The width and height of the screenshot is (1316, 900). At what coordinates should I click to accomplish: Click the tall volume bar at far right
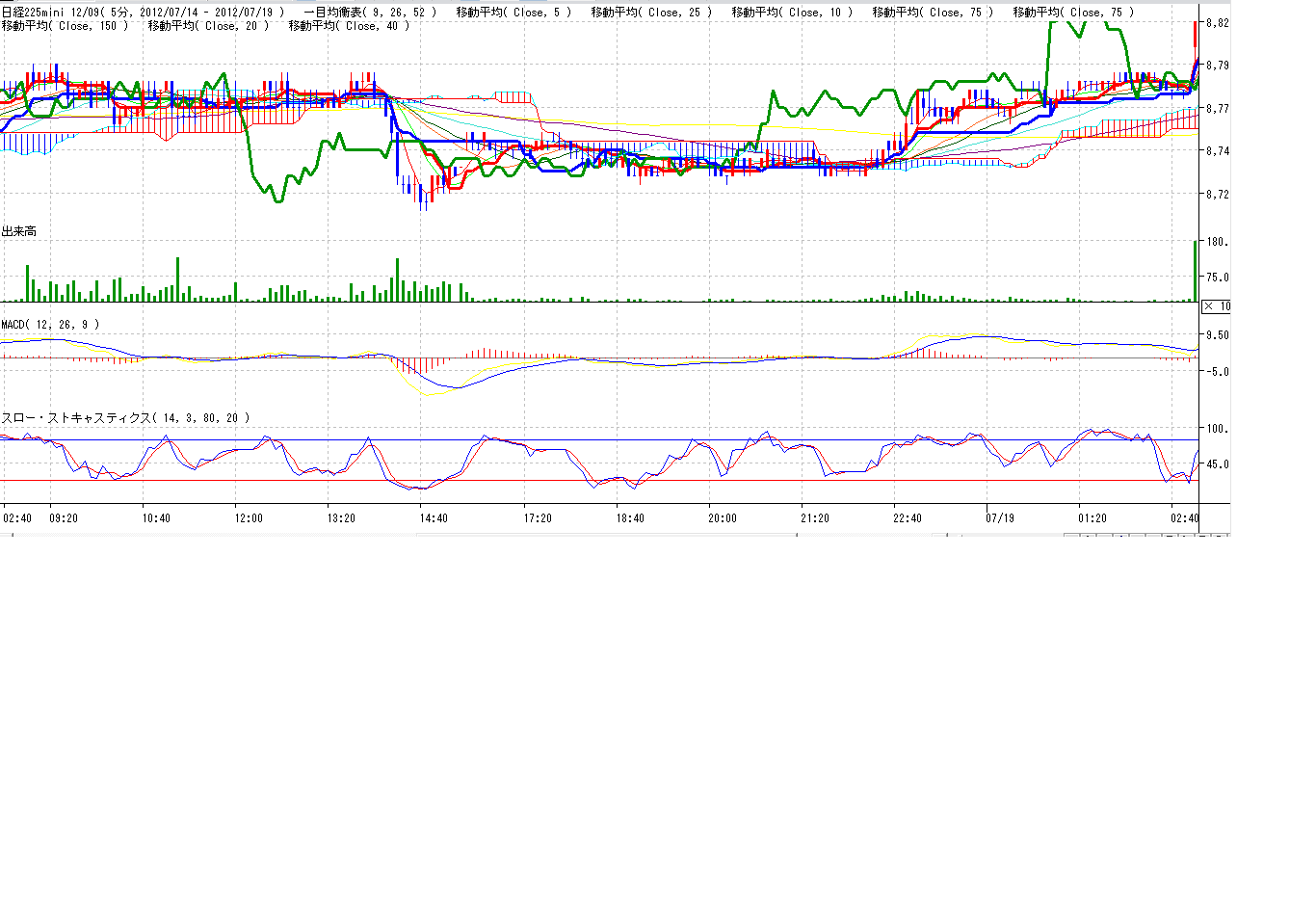[x=1196, y=272]
